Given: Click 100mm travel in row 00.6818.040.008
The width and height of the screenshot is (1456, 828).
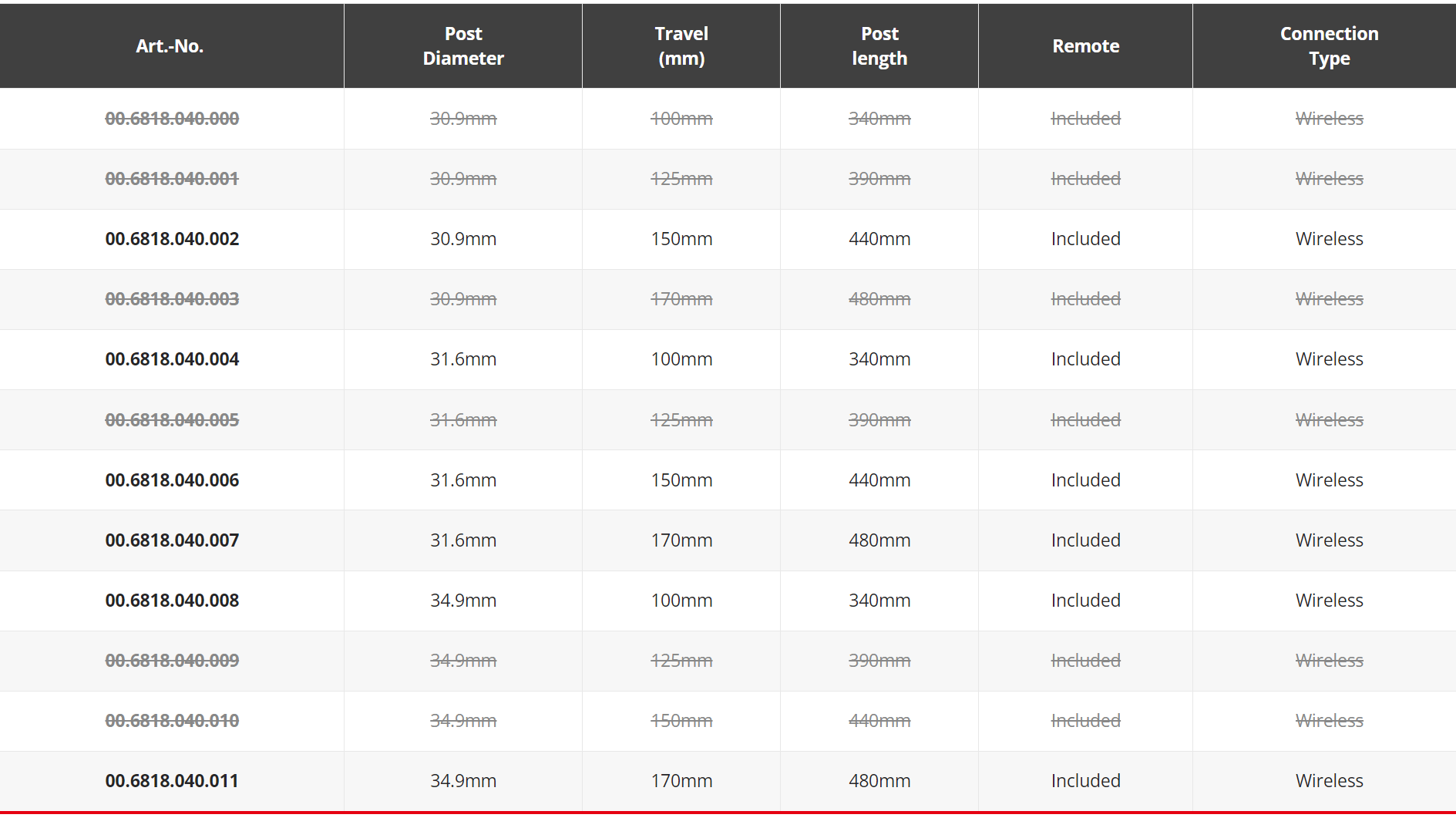Looking at the screenshot, I should 681,601.
